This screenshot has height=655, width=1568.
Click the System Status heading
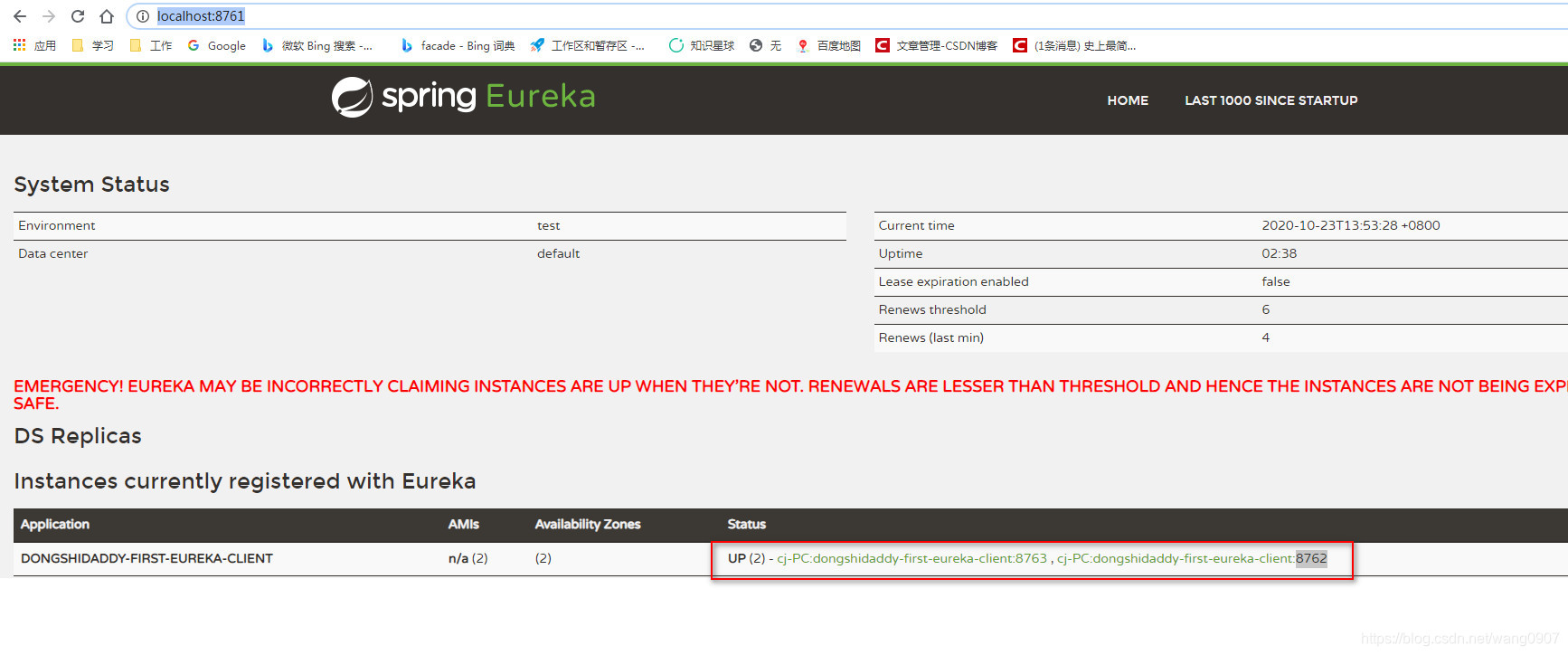click(91, 185)
